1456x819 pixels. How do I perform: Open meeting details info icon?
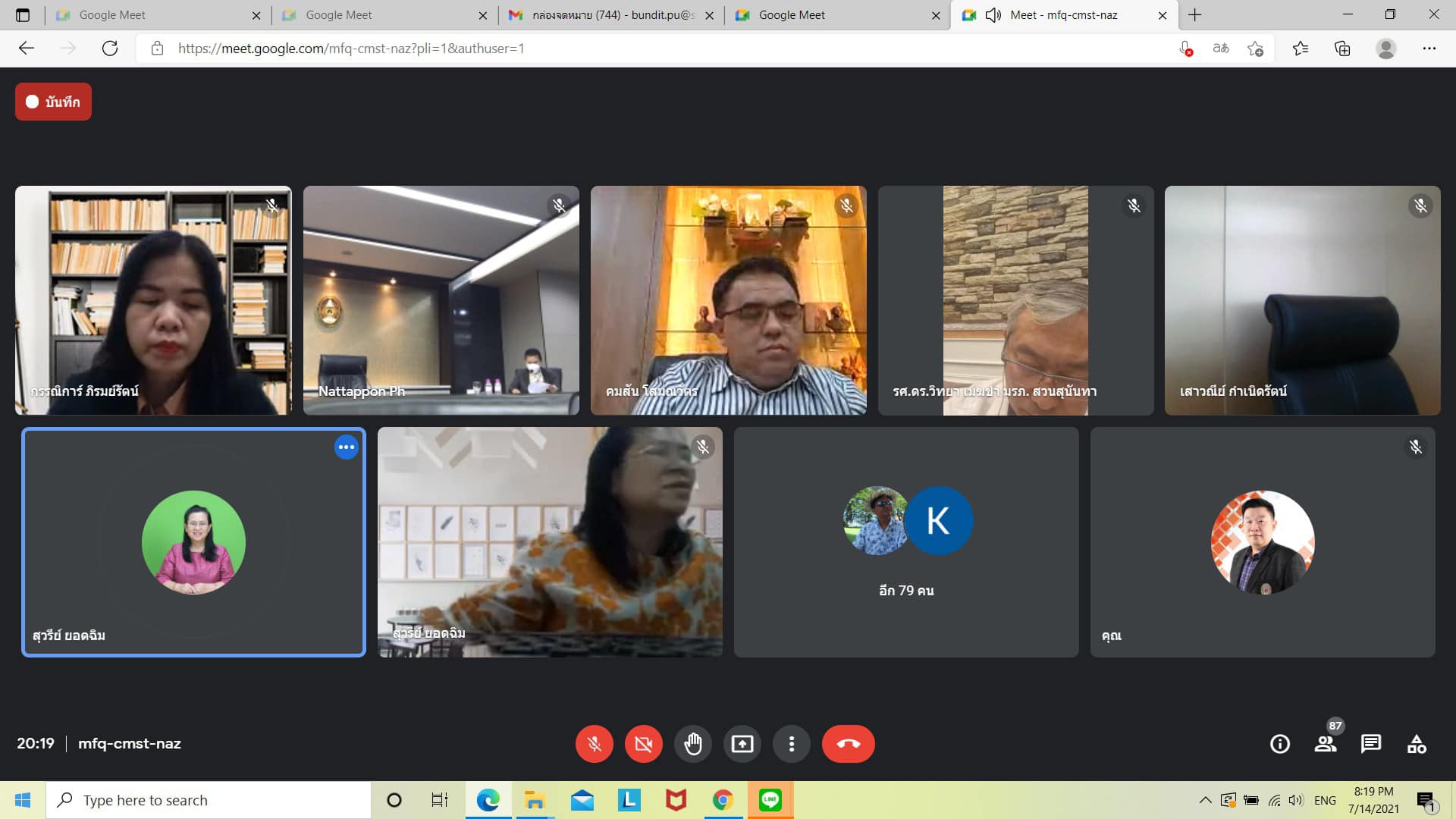tap(1279, 744)
